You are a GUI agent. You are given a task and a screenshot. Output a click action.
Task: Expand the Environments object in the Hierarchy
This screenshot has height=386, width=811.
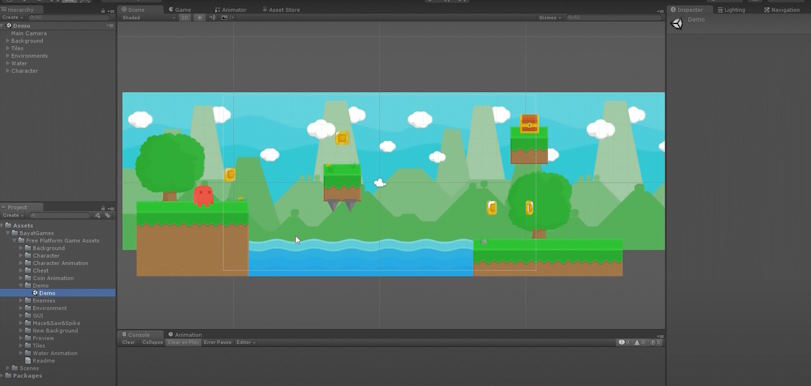point(7,56)
